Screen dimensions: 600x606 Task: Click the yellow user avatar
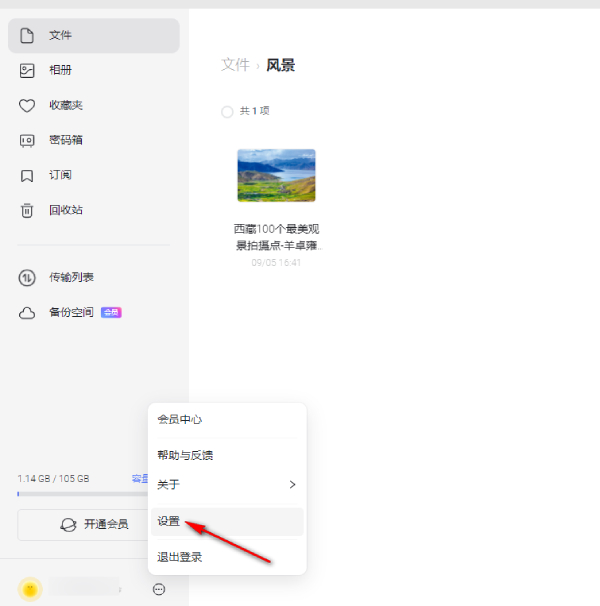point(30,589)
